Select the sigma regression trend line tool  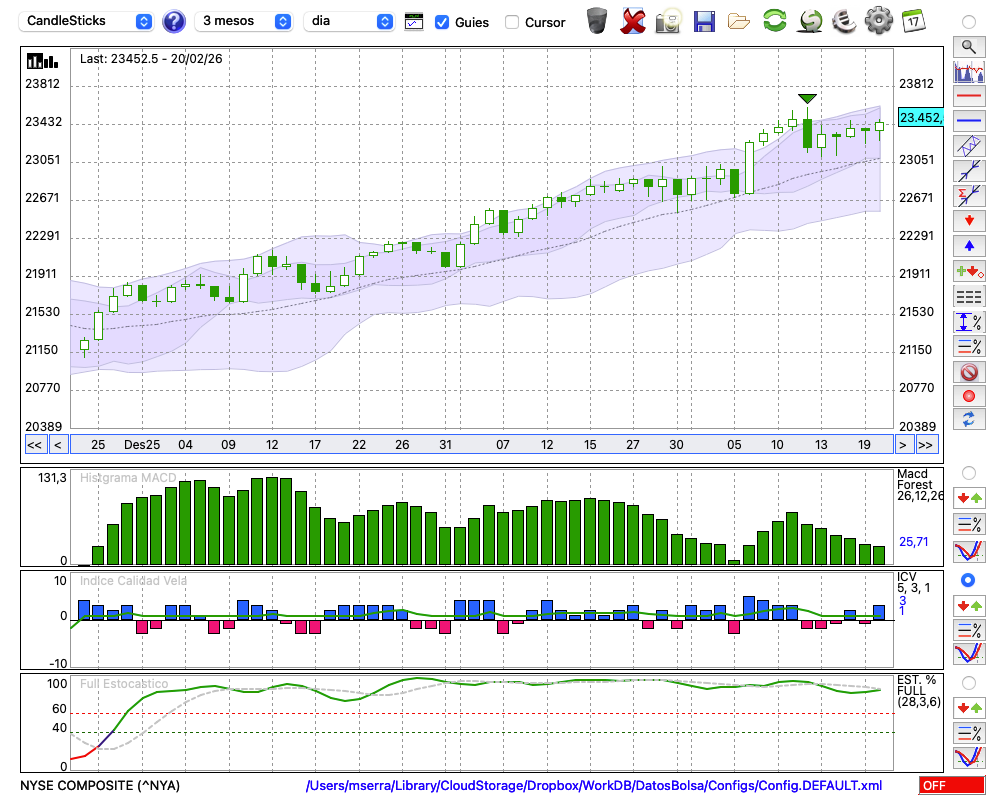click(969, 196)
